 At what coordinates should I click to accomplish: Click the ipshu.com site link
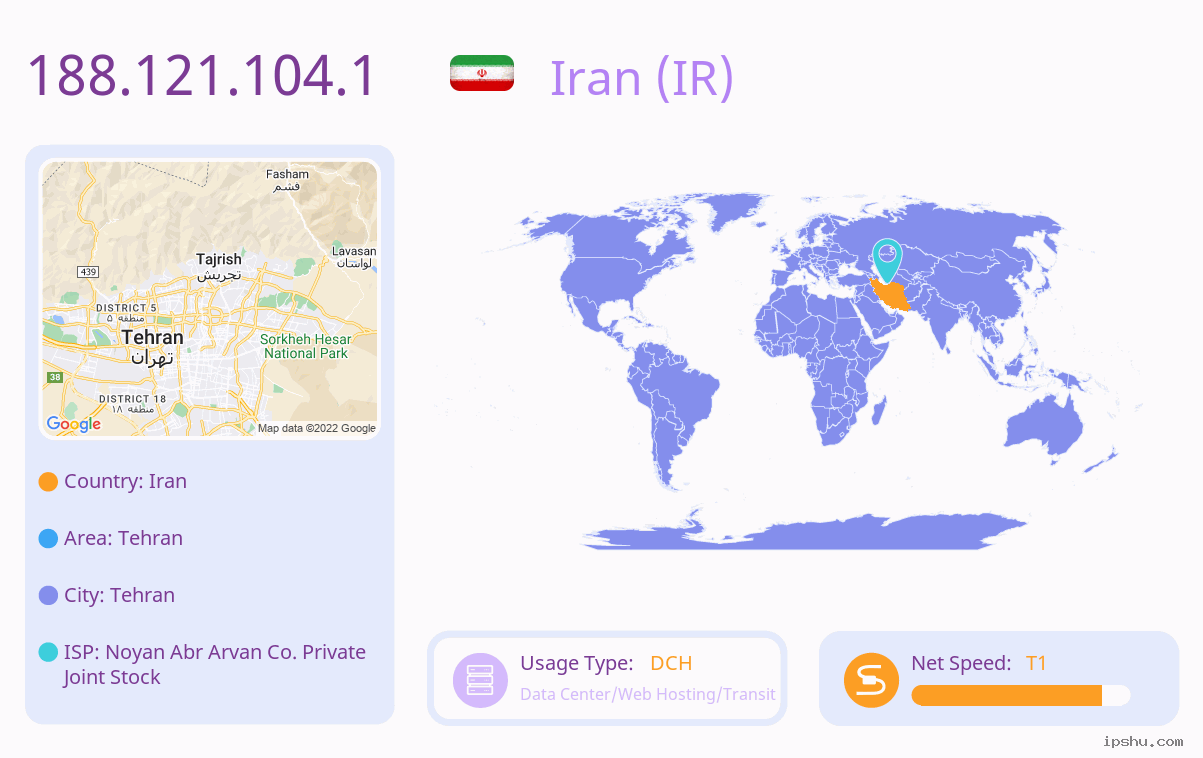pyautogui.click(x=1143, y=741)
